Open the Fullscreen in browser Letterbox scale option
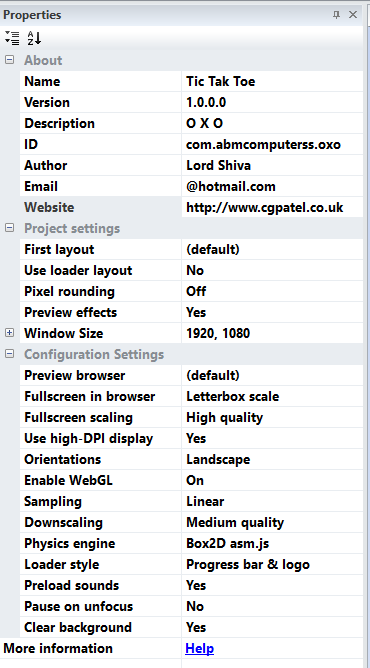 272,396
